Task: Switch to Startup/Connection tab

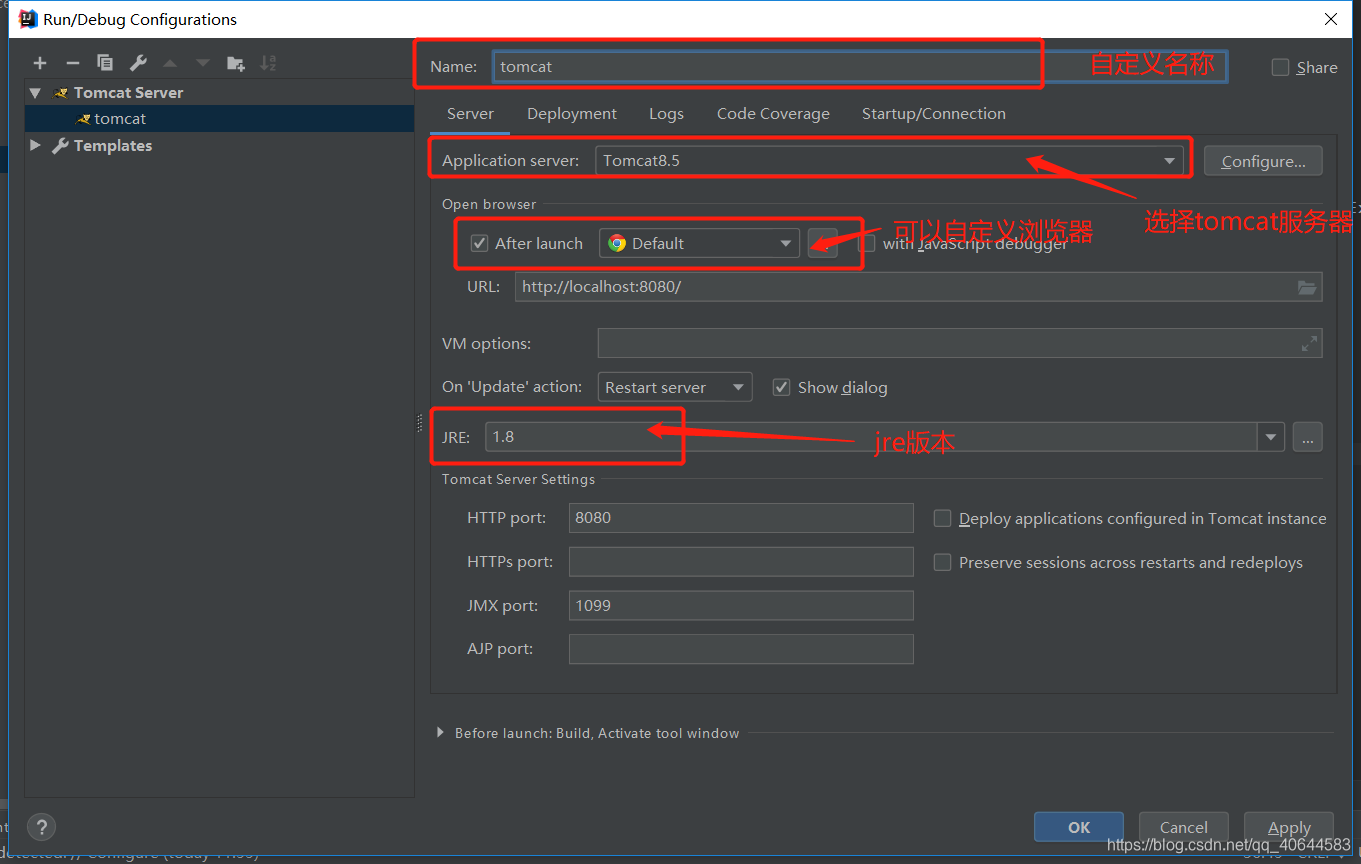Action: pos(934,114)
